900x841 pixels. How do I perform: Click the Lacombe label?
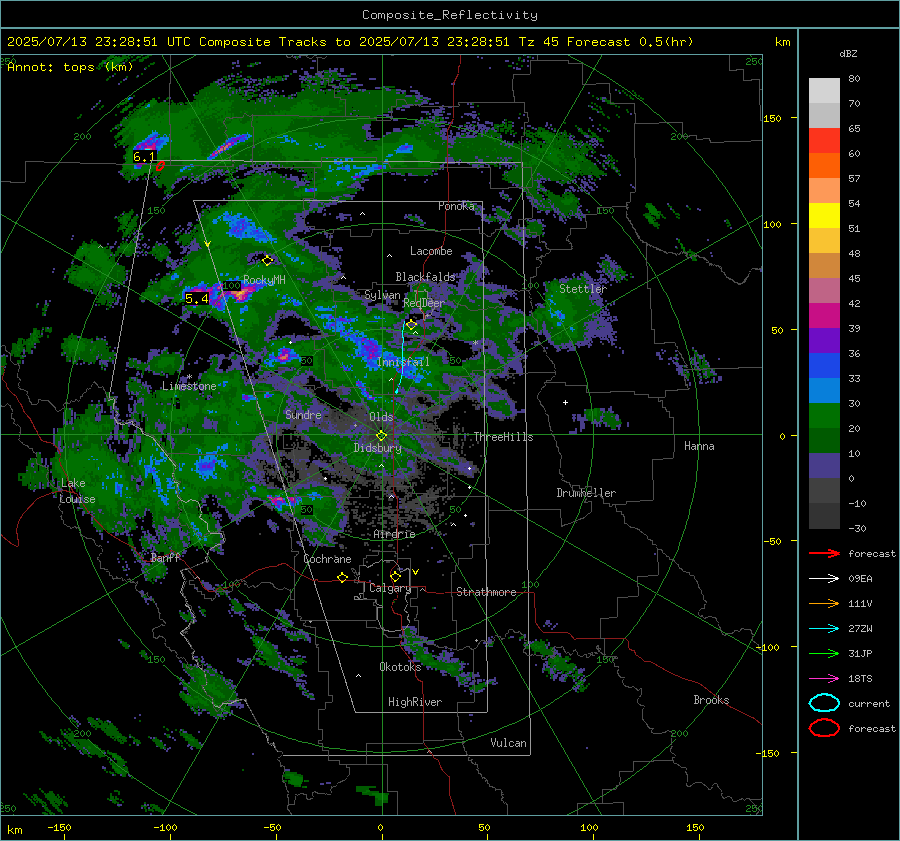click(x=431, y=251)
